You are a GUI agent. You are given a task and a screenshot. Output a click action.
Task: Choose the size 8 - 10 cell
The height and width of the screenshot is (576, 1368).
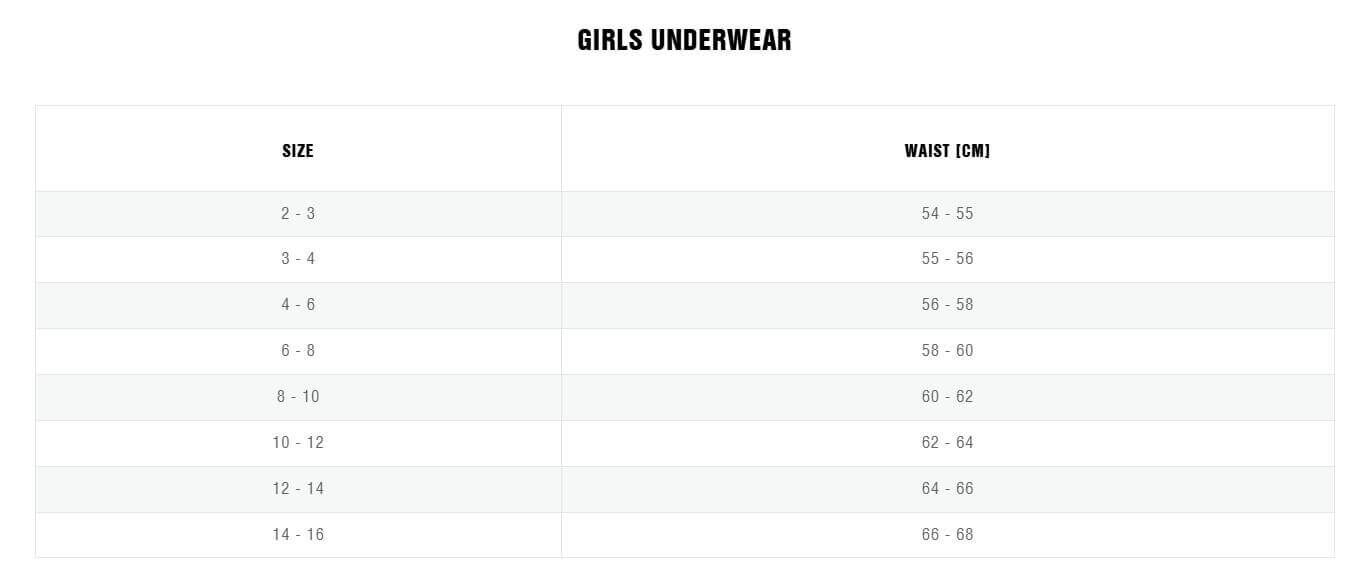point(298,396)
